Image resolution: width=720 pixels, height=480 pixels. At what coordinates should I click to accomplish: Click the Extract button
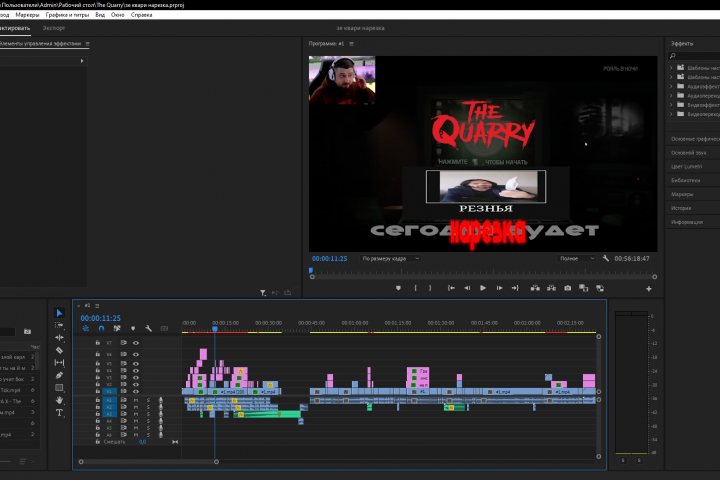pos(551,288)
